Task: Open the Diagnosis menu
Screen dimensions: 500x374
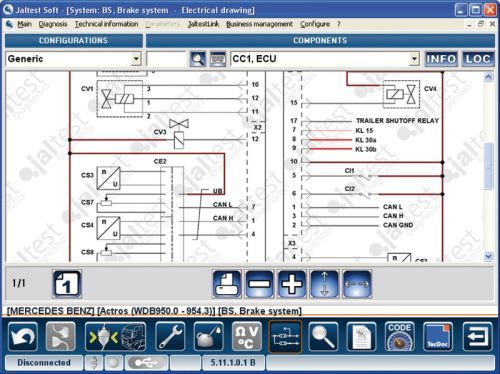Action: [53, 24]
